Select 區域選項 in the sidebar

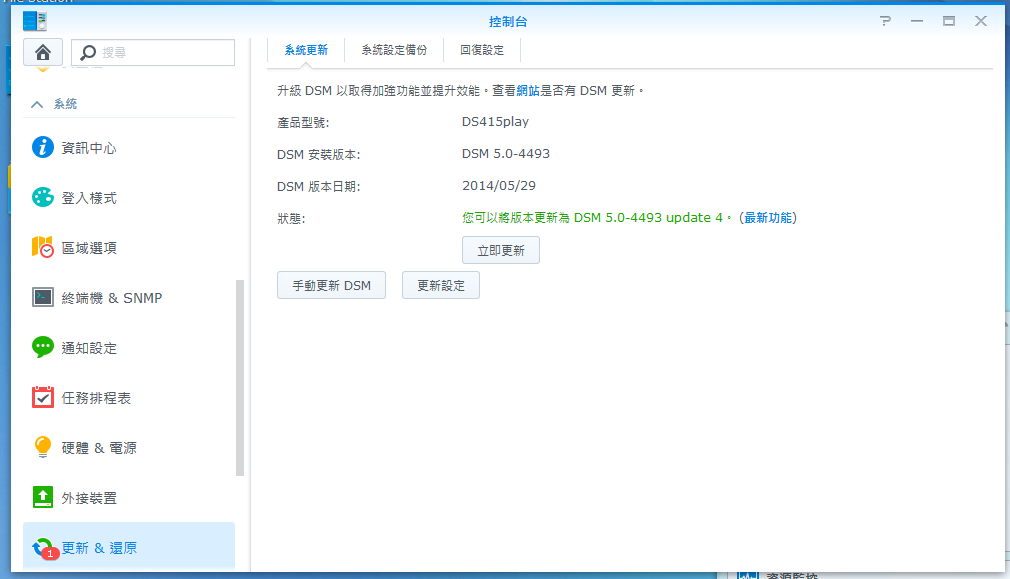click(129, 248)
